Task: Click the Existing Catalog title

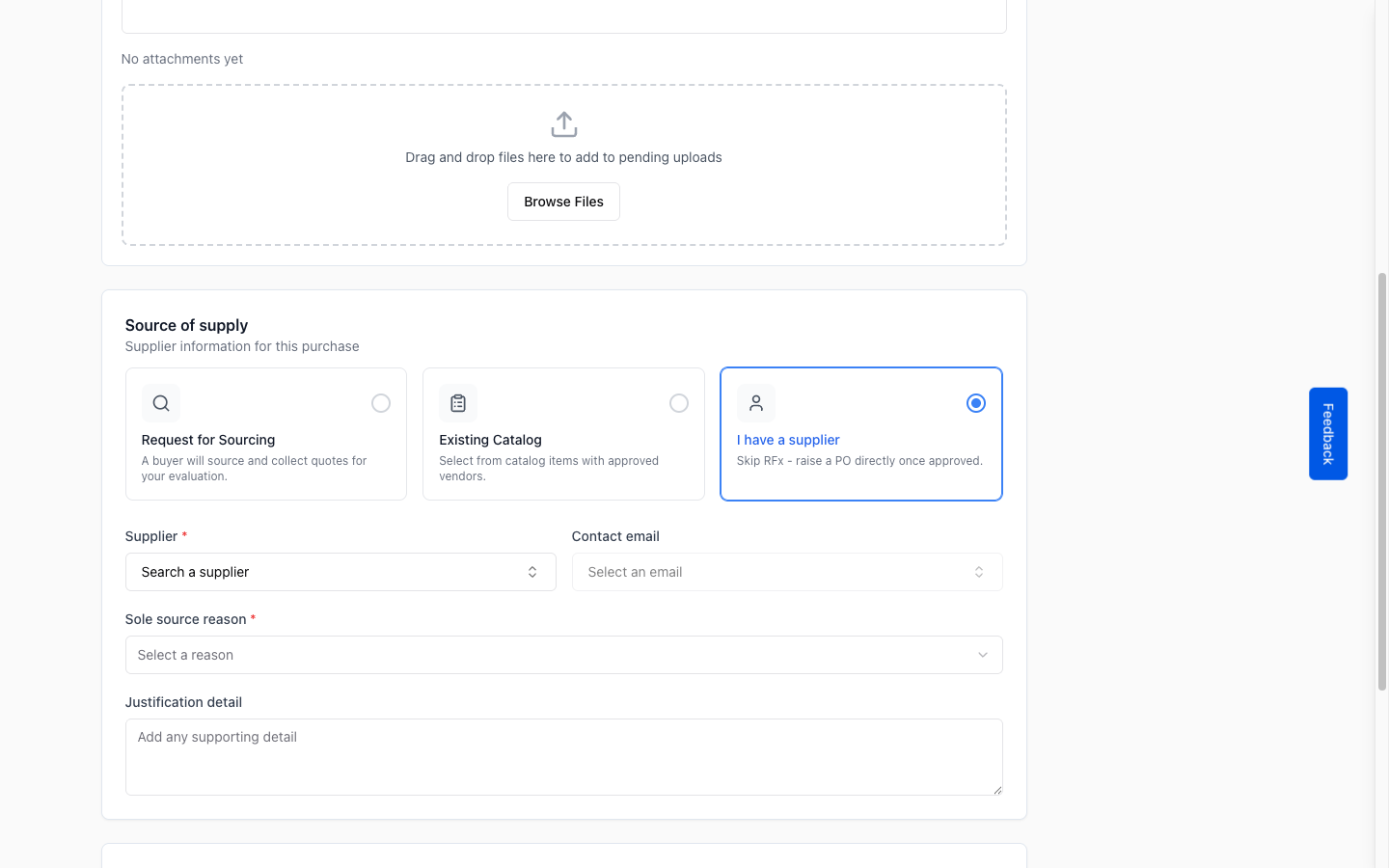Action: 490,440
